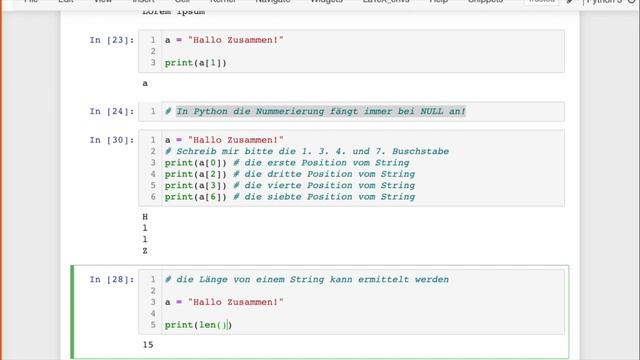This screenshot has height=360, width=640.
Task: Place cursor on a = "Hallo Zusammen!" in cell In [23]
Action: point(224,40)
